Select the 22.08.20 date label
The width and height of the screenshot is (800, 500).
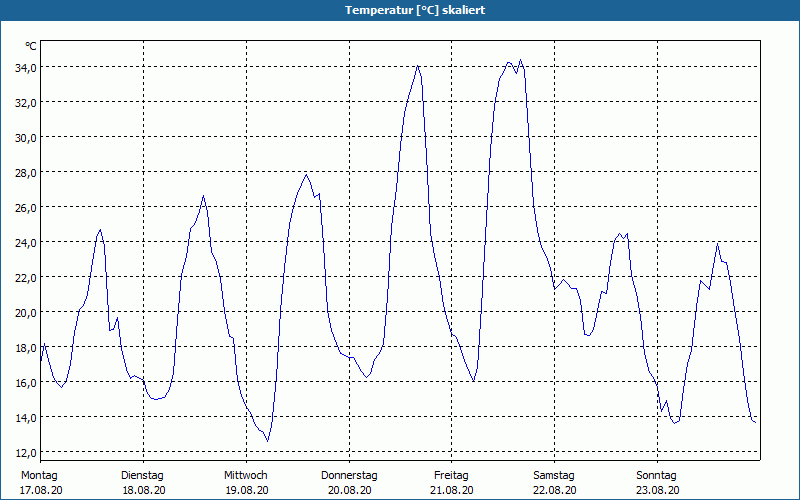click(x=555, y=490)
